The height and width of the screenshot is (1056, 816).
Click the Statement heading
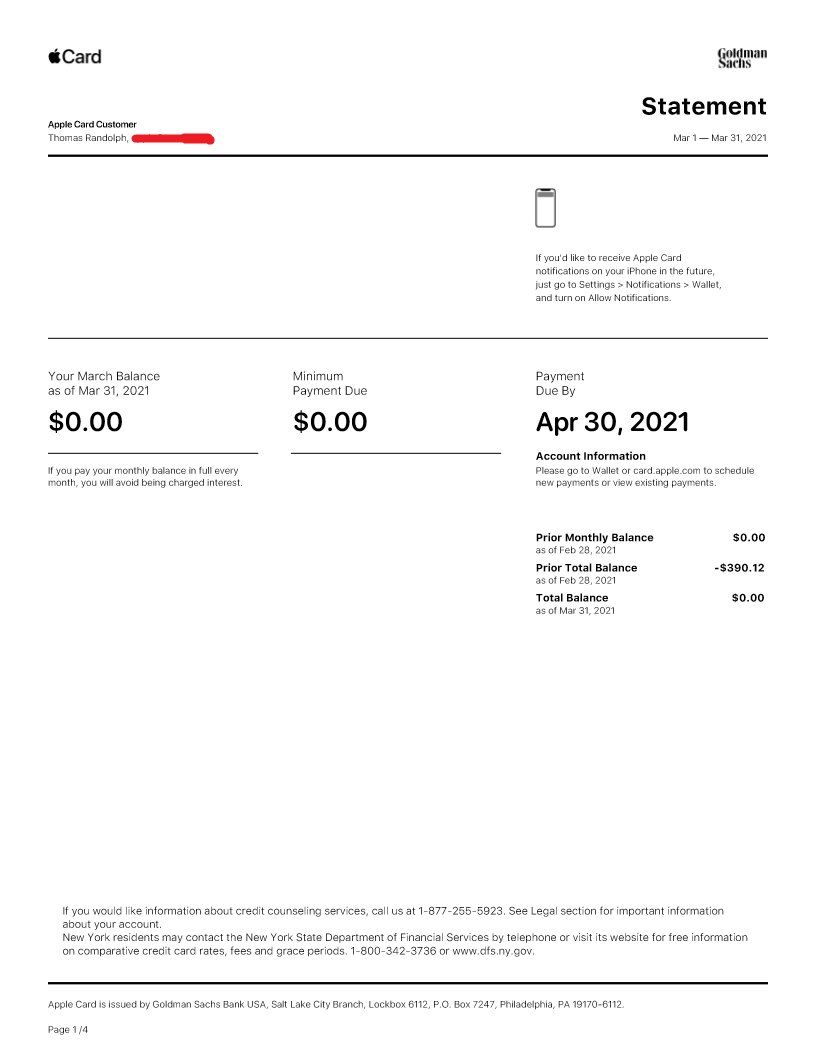coord(704,106)
